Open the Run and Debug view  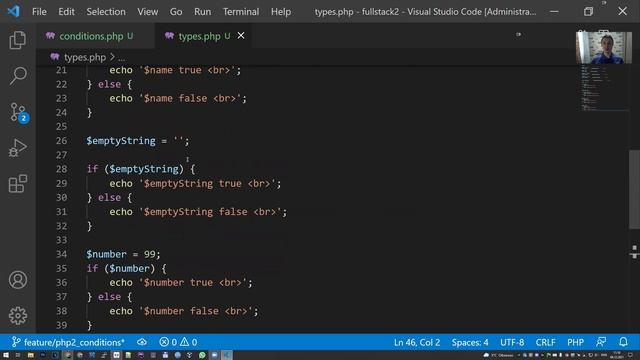coord(18,148)
